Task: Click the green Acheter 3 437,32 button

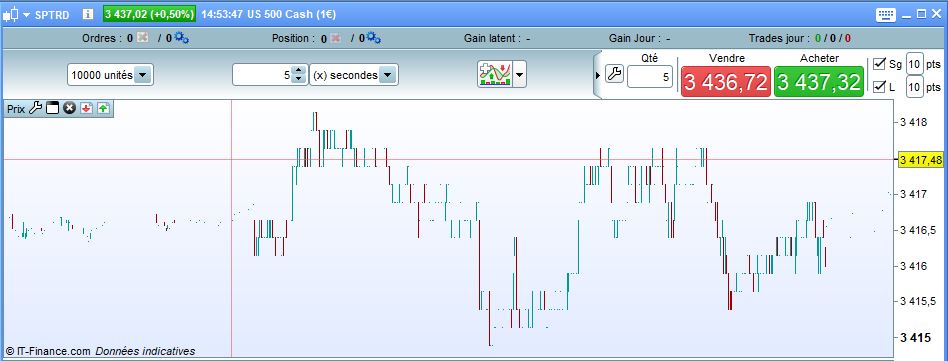Action: point(819,82)
